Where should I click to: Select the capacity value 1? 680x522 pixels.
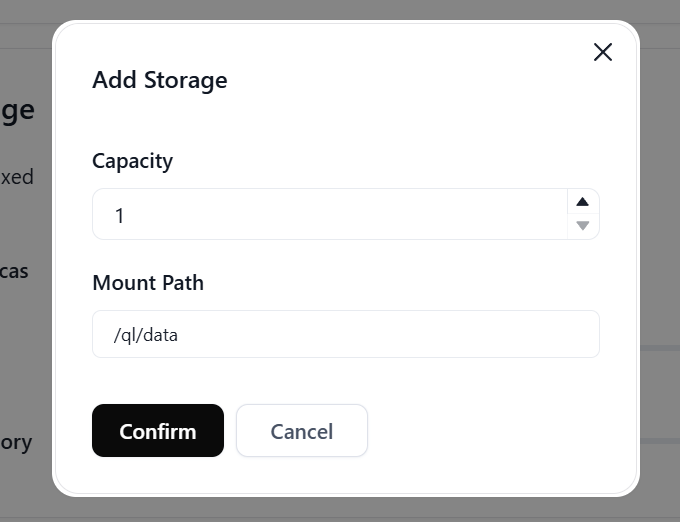point(120,215)
